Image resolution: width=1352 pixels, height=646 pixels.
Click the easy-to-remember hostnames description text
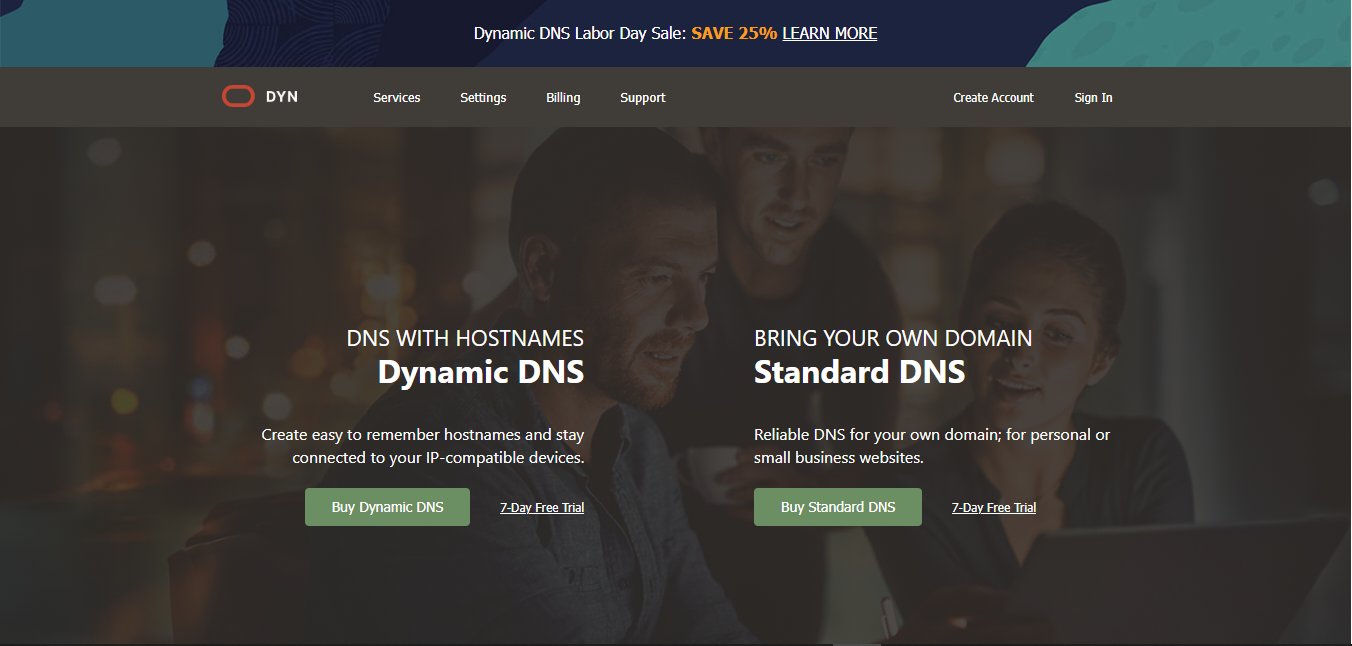coord(423,446)
